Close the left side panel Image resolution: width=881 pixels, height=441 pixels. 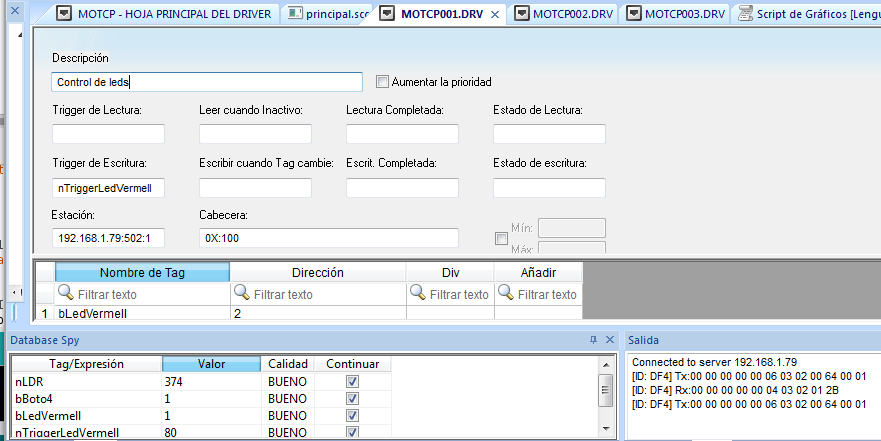coord(15,10)
